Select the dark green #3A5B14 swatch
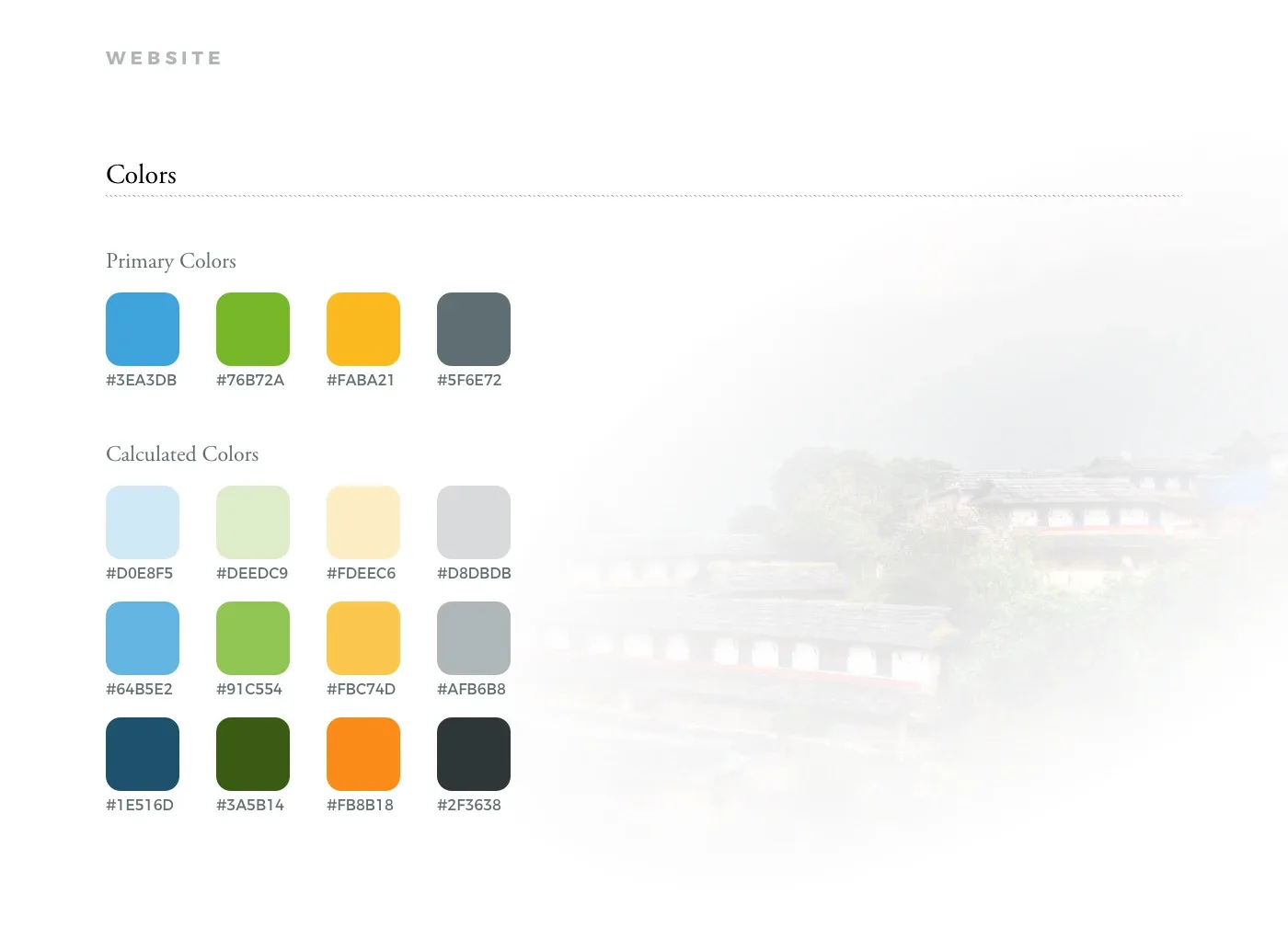This screenshot has width=1288, height=928. (253, 754)
